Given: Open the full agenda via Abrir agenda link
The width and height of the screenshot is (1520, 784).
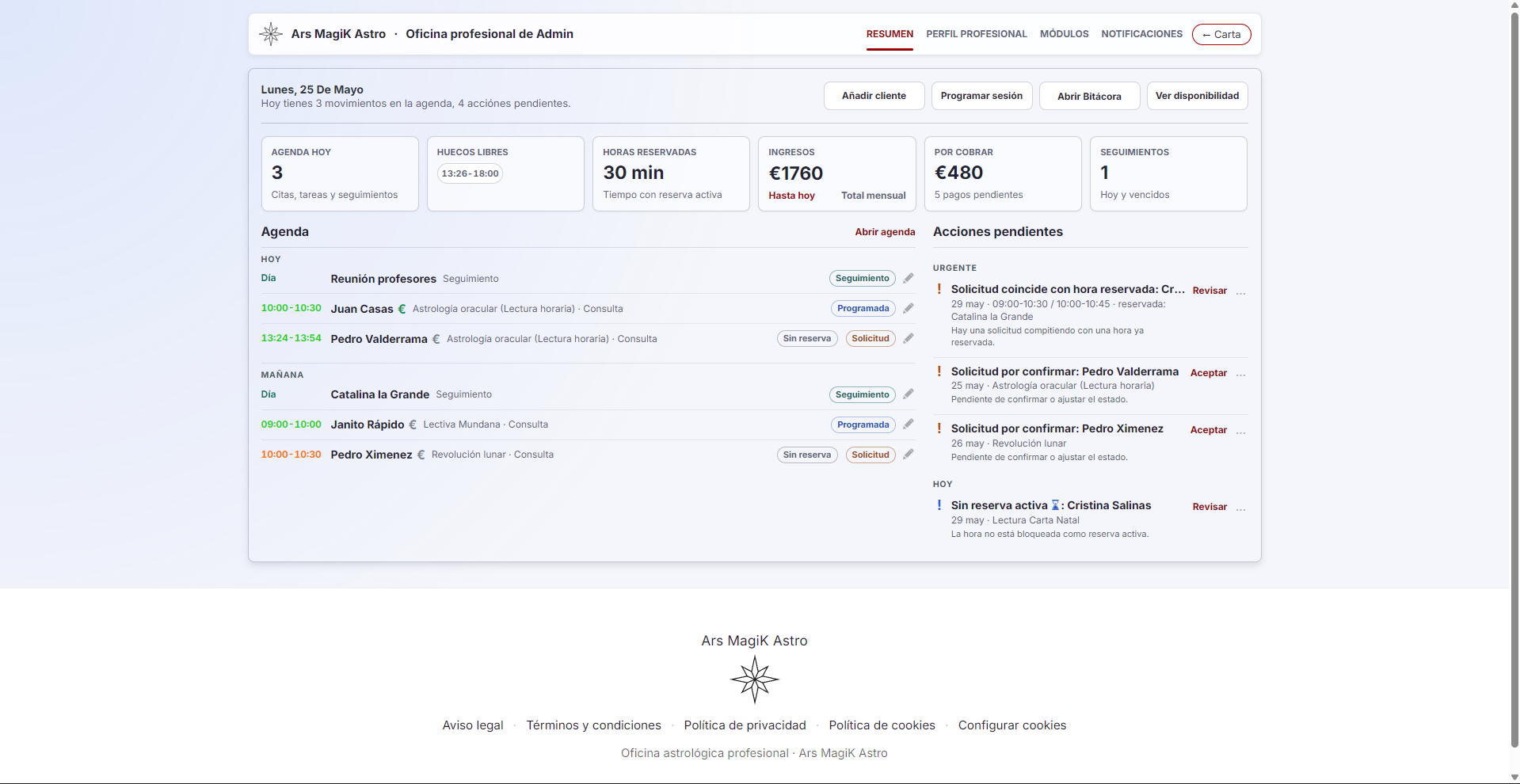Looking at the screenshot, I should click(x=885, y=232).
